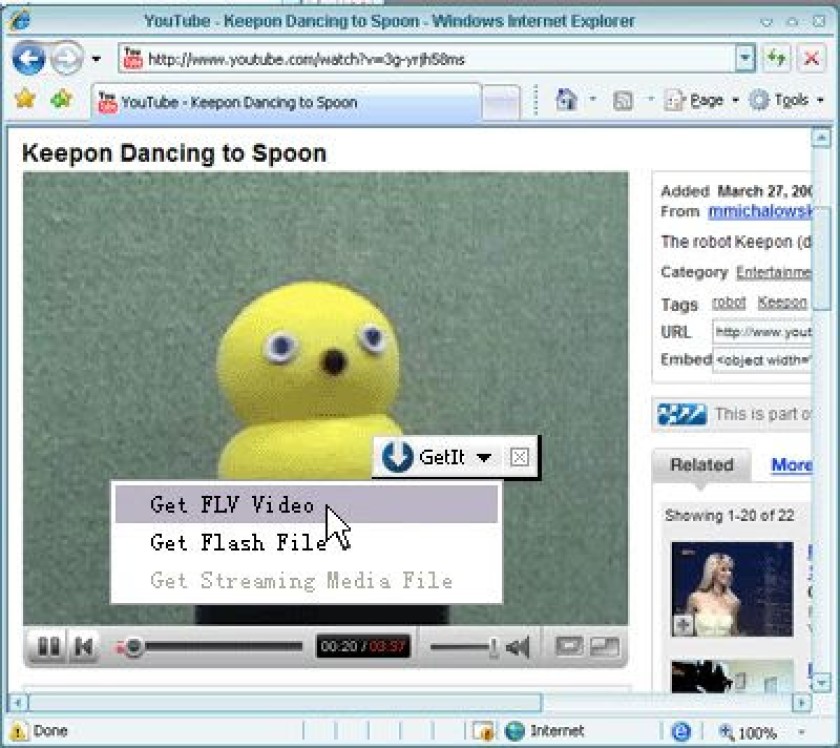Click the video progress seek handle

133,647
